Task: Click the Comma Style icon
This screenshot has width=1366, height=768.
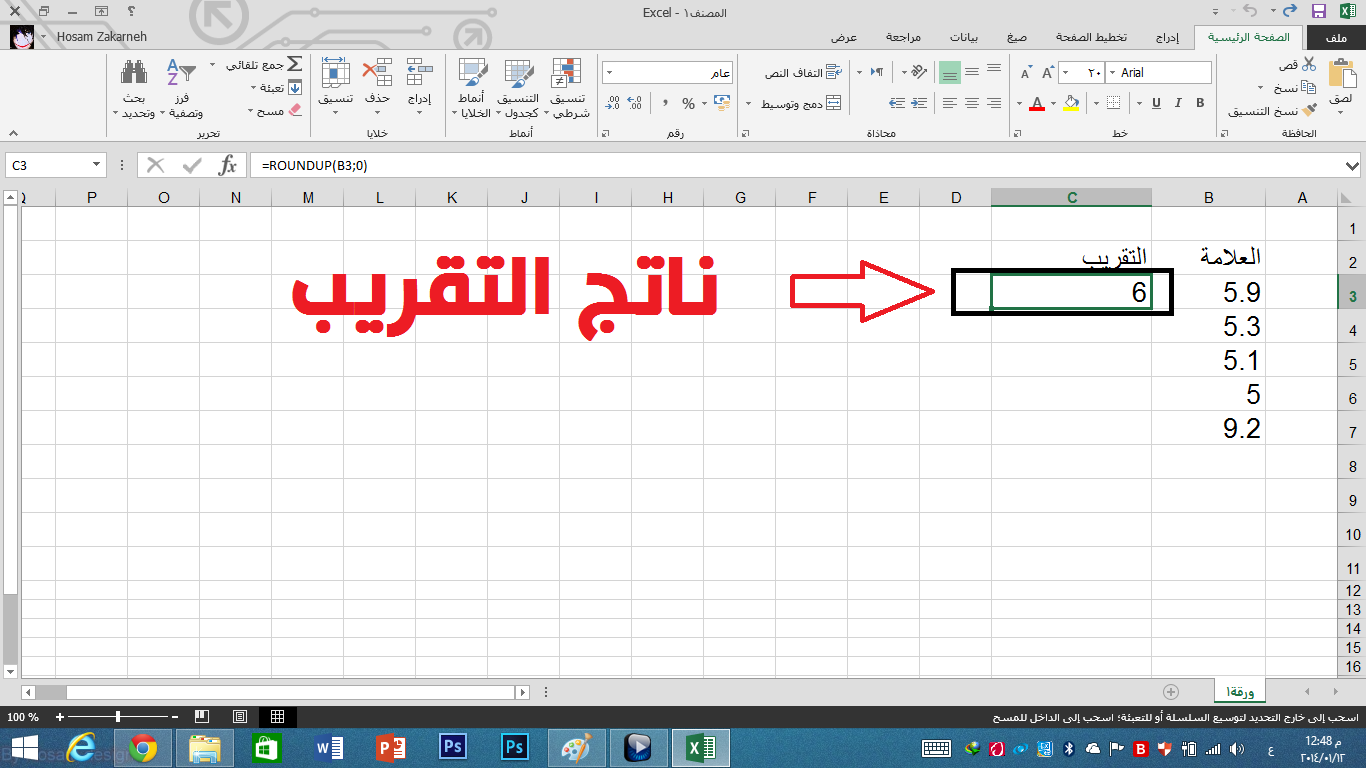Action: pos(664,103)
